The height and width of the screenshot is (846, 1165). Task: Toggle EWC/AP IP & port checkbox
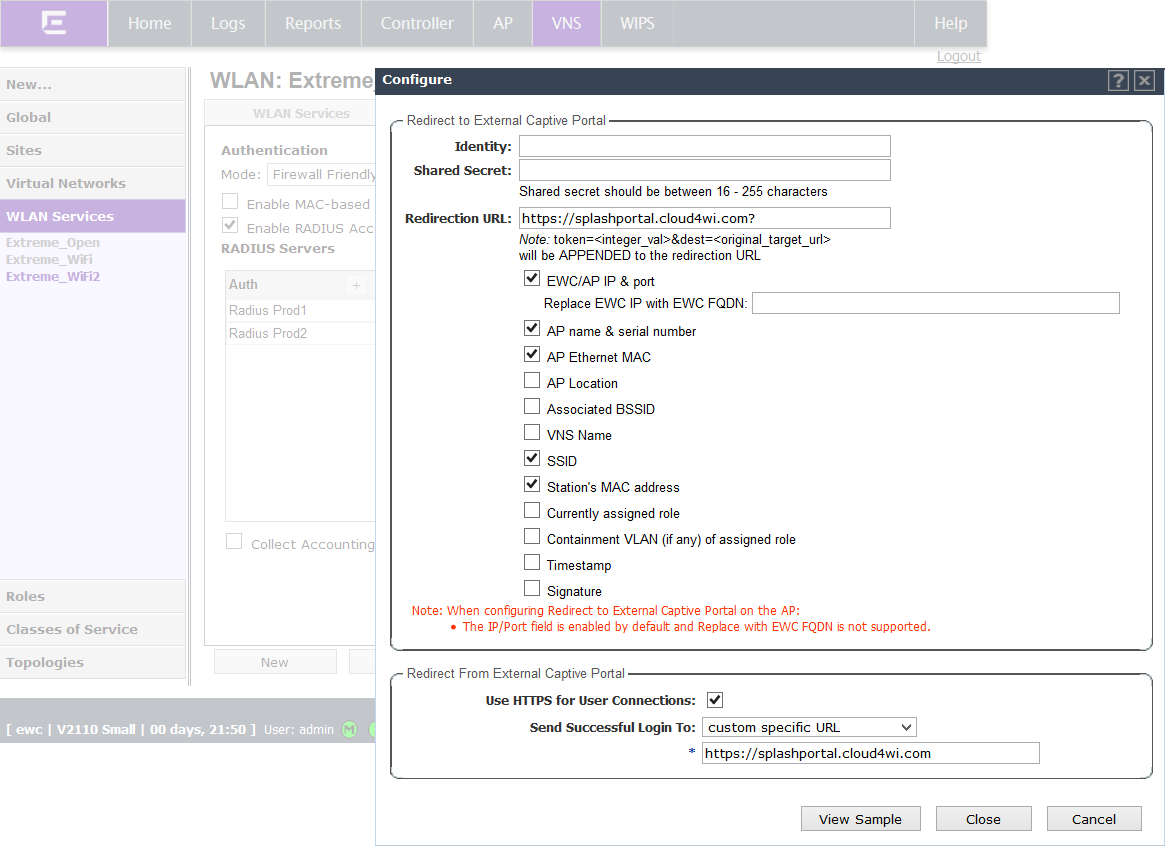click(x=531, y=279)
